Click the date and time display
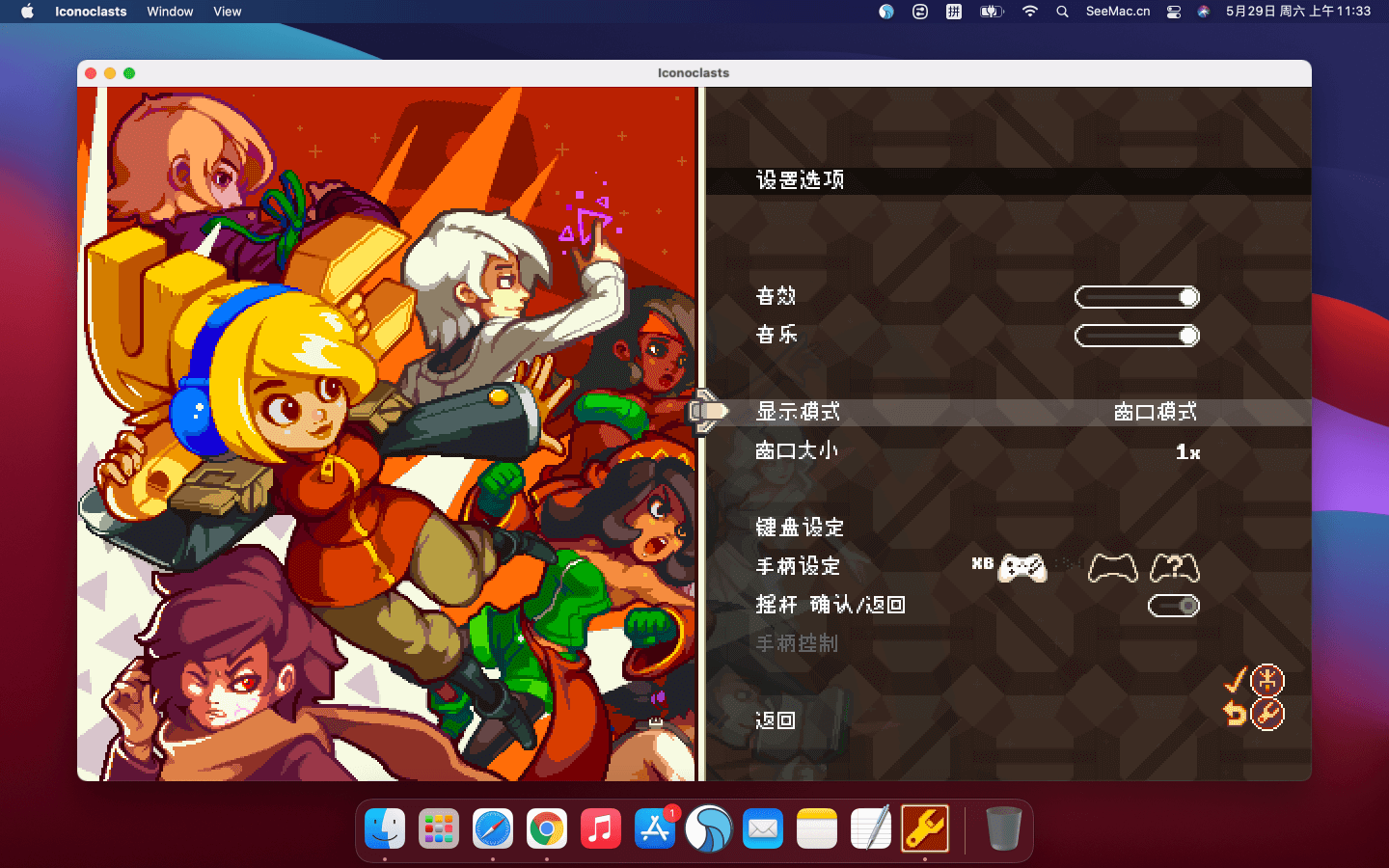The image size is (1389, 868). 1298,12
